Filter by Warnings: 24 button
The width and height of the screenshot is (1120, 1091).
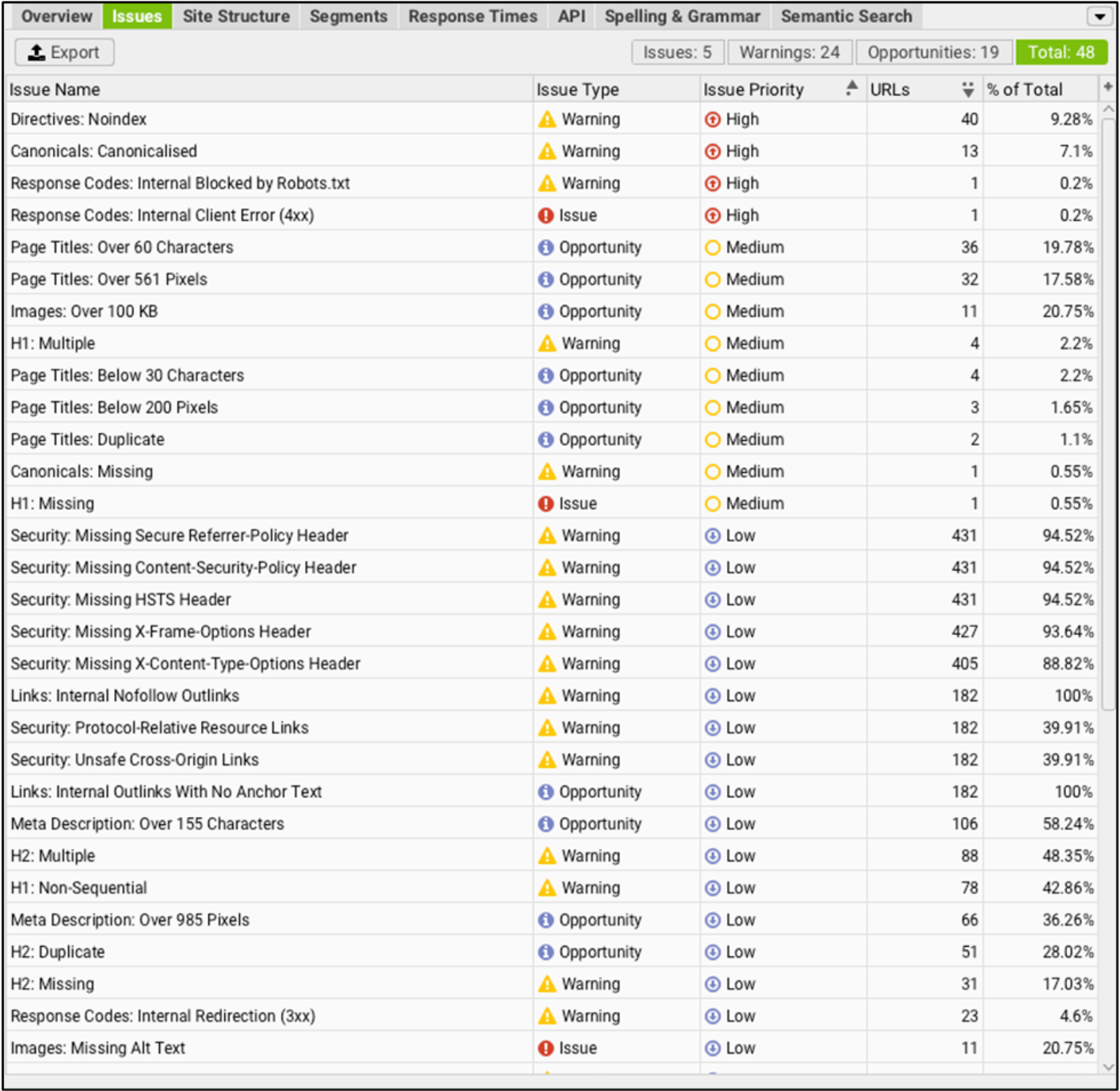[x=790, y=52]
